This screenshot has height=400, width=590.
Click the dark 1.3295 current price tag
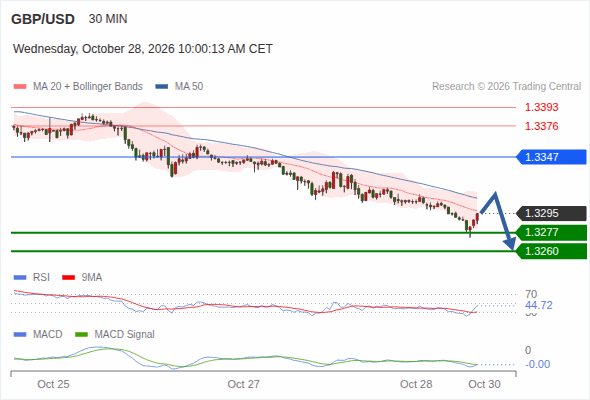[552, 213]
